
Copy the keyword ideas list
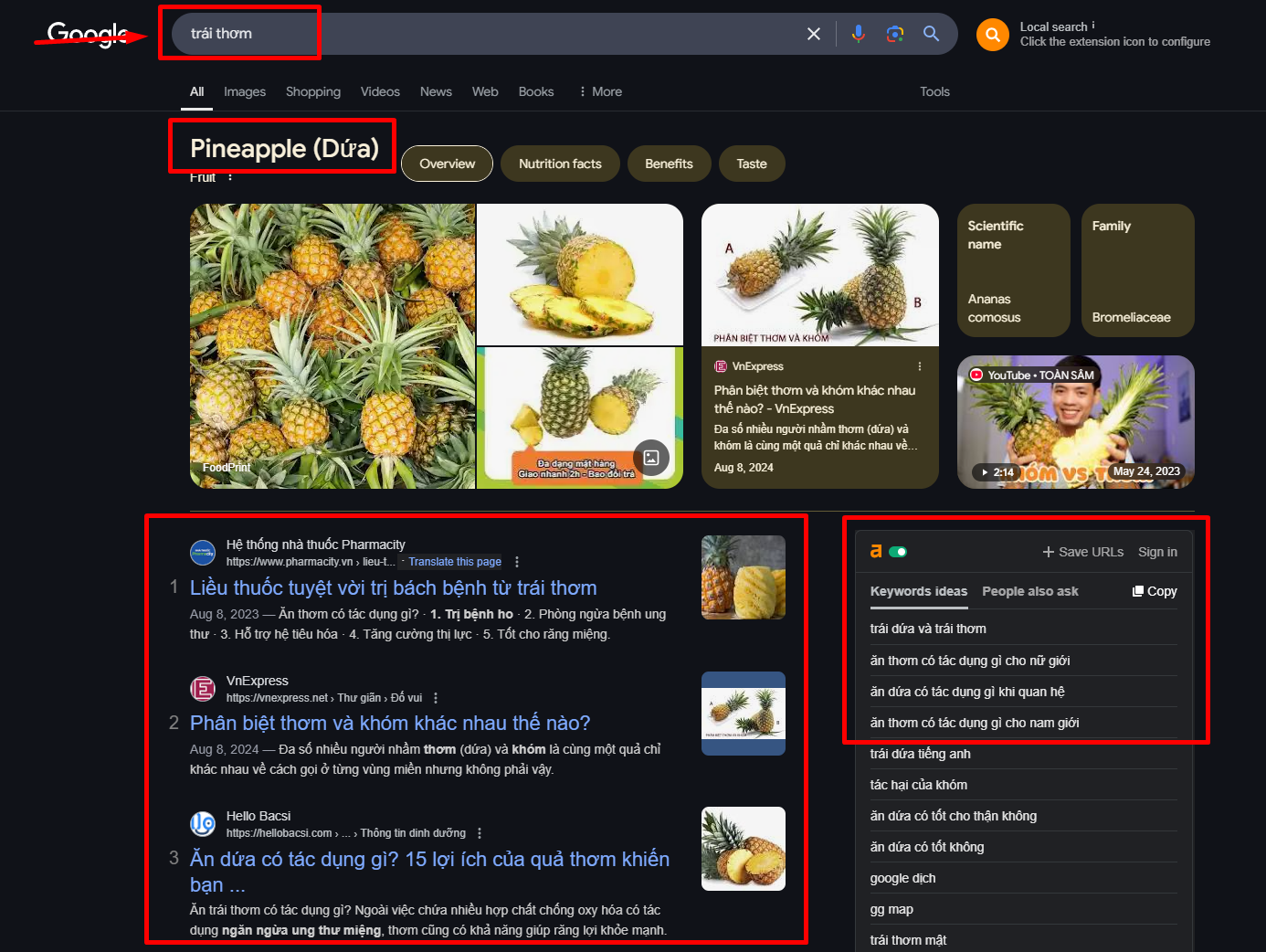[x=1155, y=591]
